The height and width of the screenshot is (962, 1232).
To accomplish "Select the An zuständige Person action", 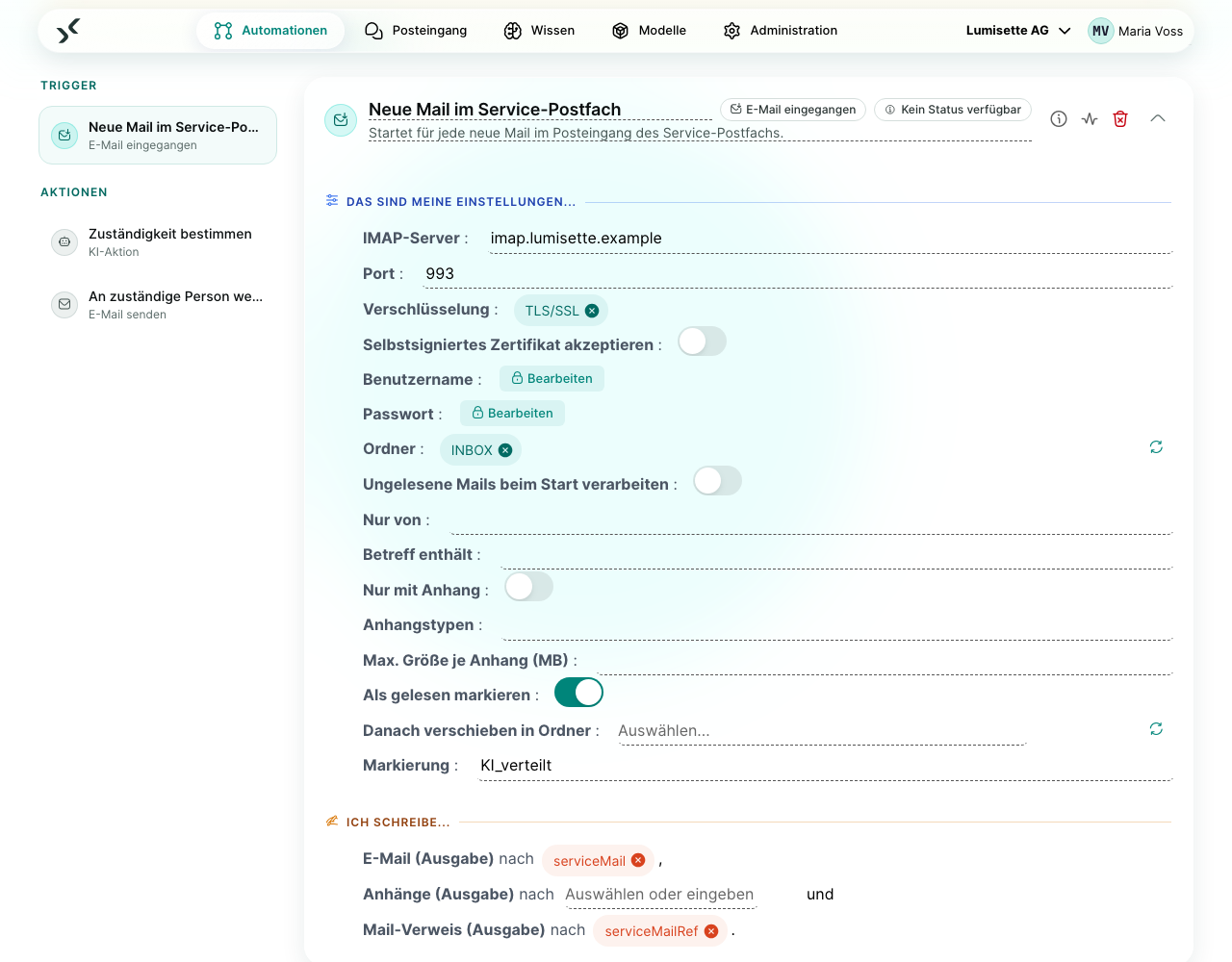I will click(158, 305).
